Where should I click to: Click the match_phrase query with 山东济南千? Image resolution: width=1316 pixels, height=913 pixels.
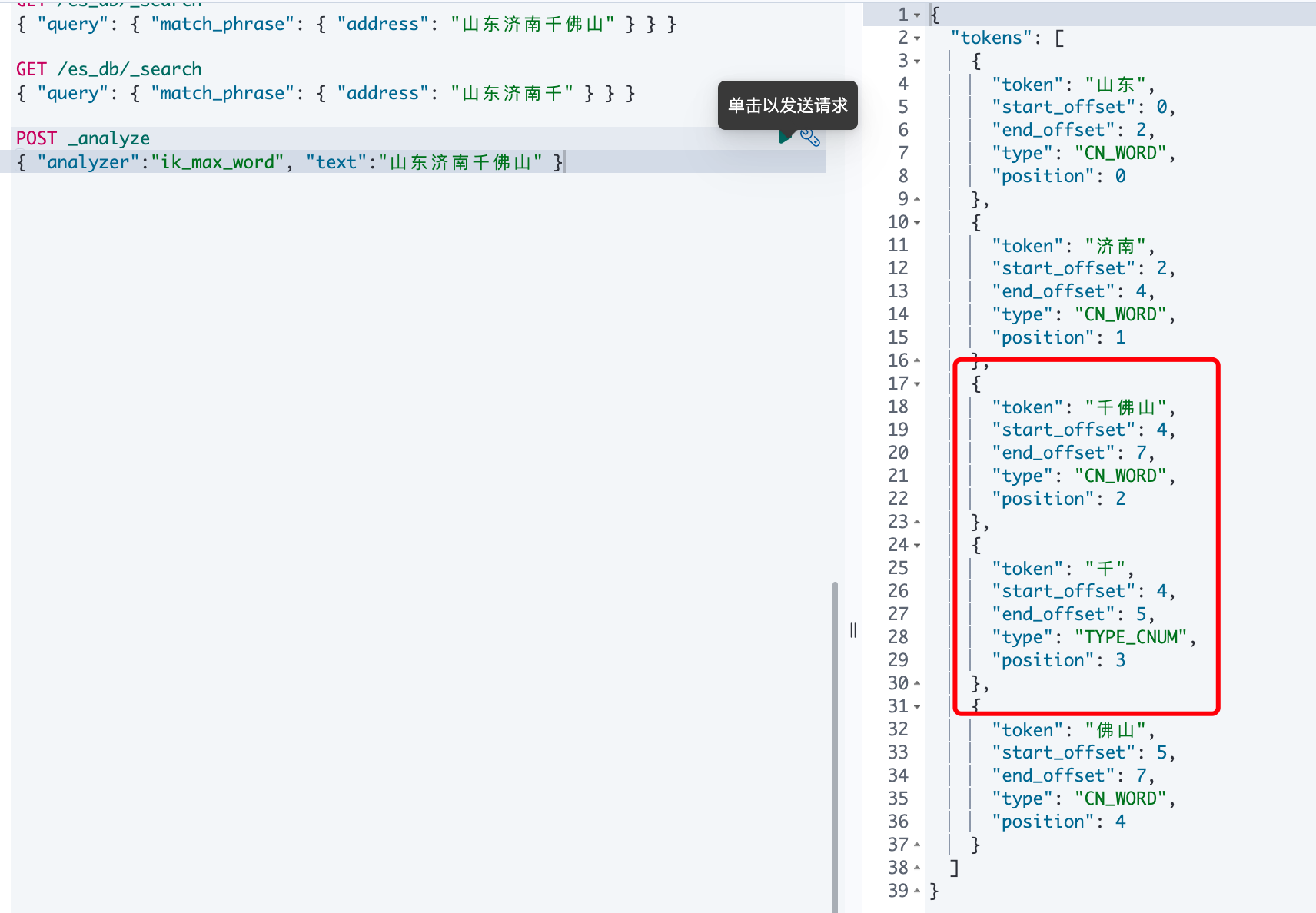(325, 93)
